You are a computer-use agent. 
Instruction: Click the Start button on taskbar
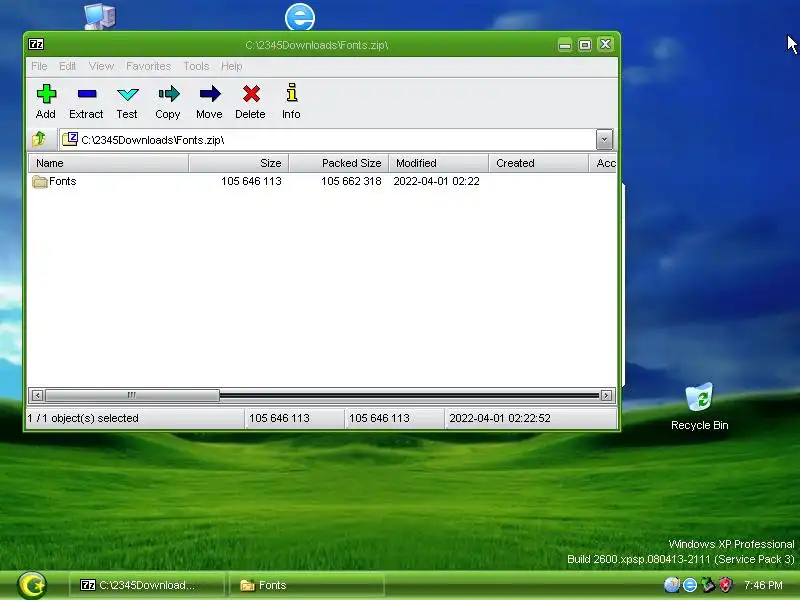(32, 585)
